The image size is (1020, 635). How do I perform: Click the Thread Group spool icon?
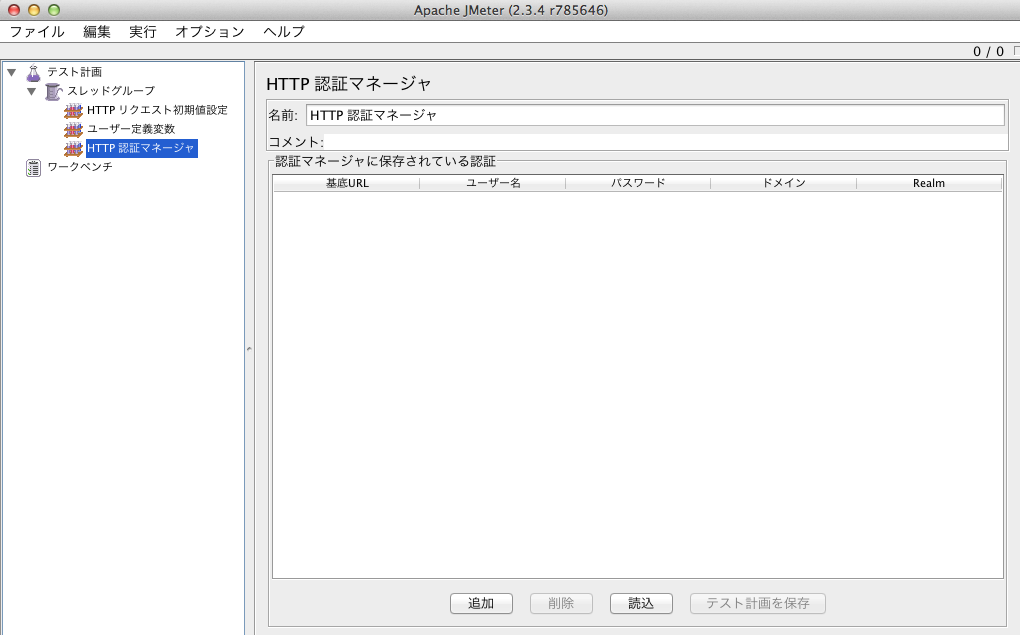coord(53,91)
